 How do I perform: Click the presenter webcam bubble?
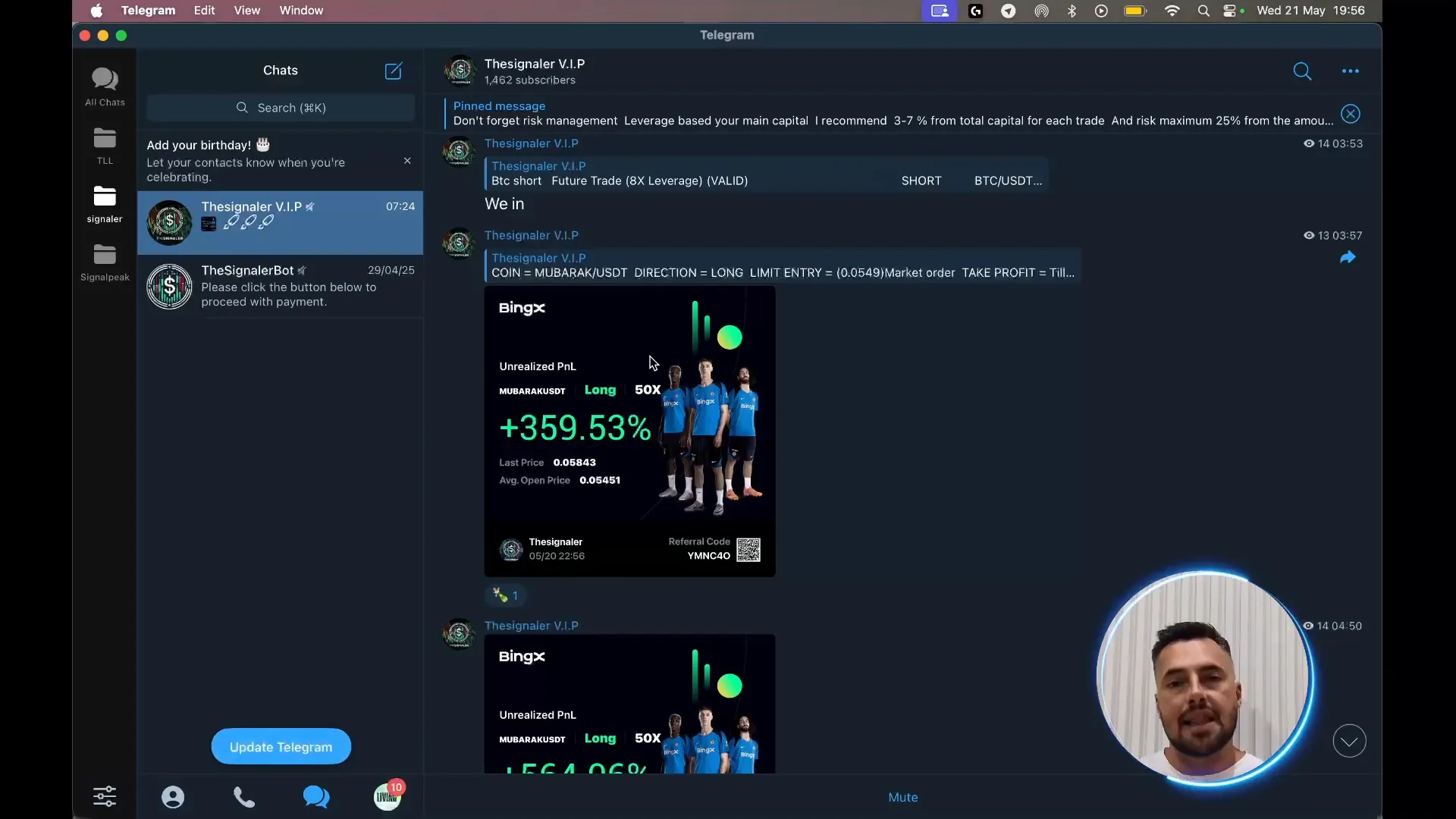click(x=1205, y=677)
